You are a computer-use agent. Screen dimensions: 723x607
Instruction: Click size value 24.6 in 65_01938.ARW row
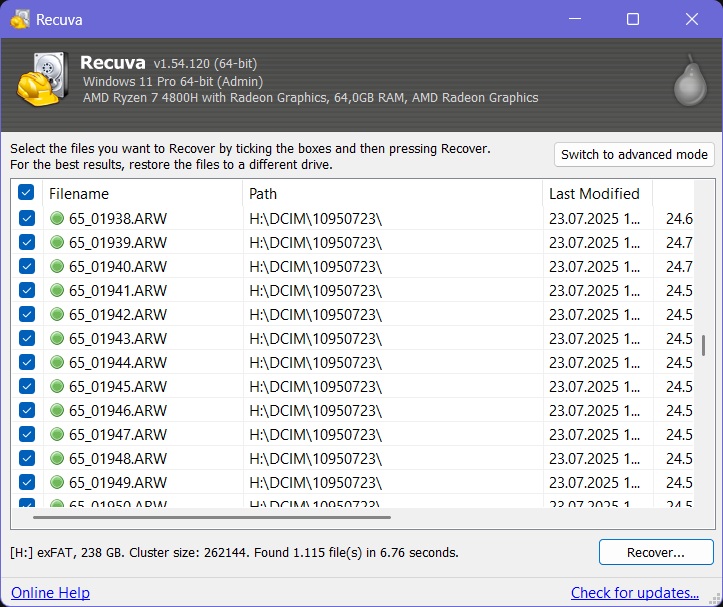tap(679, 218)
